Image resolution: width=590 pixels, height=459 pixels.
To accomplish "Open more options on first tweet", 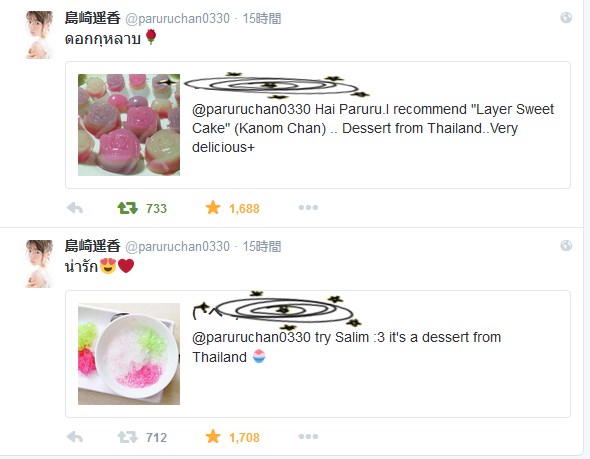I will click(x=308, y=207).
